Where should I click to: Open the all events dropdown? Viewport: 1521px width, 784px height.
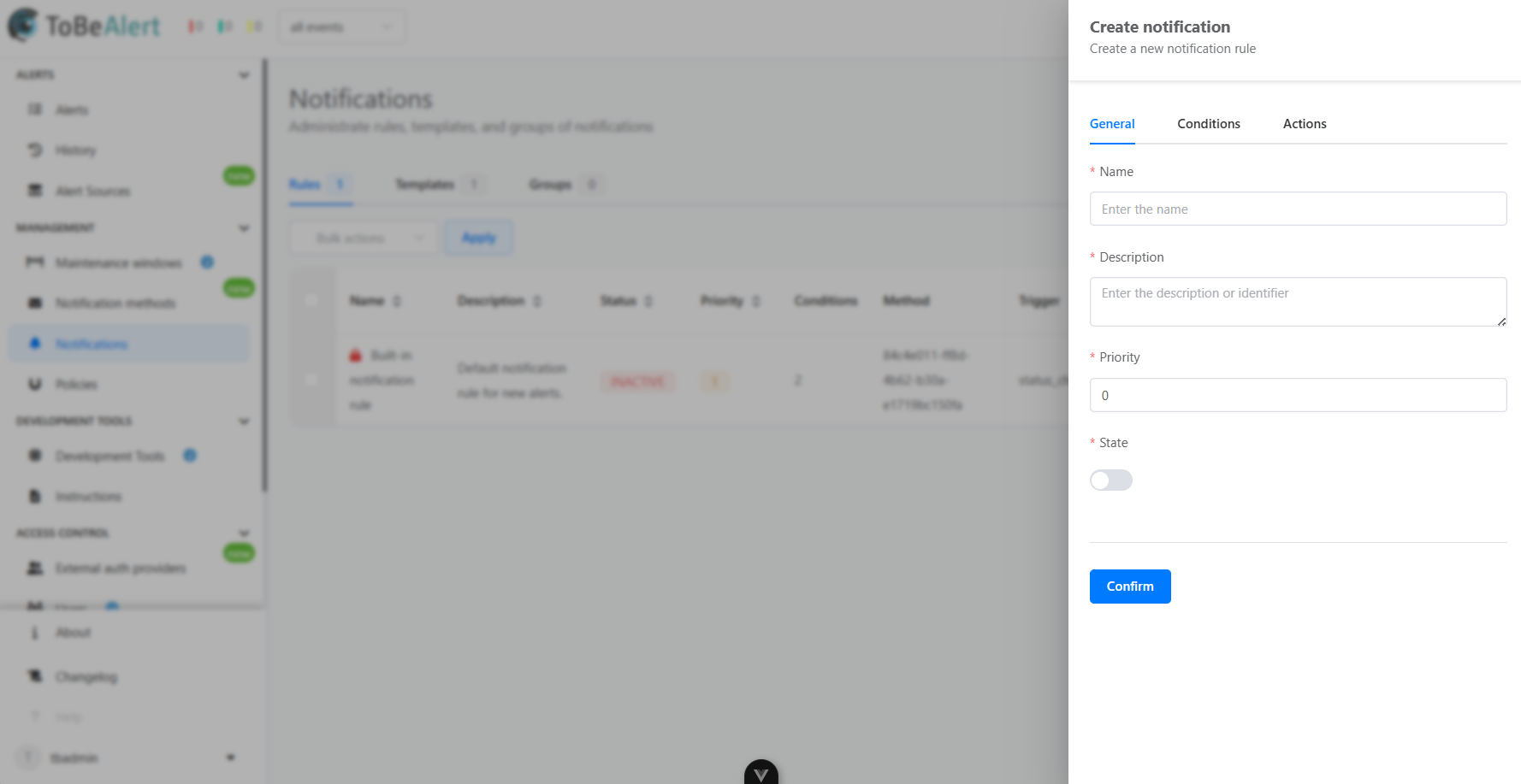[341, 27]
